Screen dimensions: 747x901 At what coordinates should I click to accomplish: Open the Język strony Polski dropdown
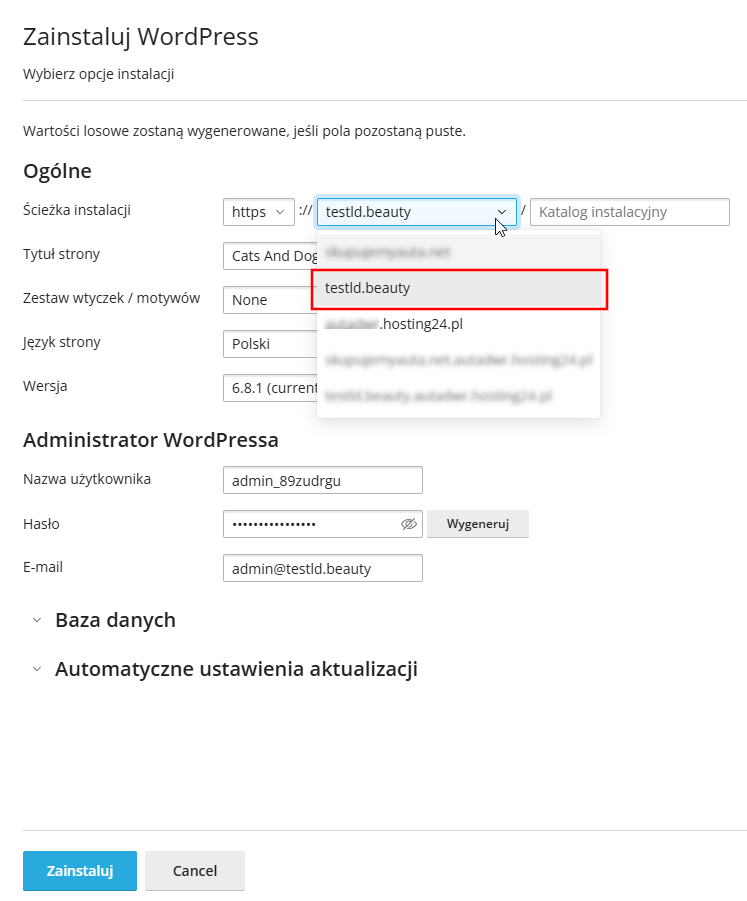(x=270, y=344)
